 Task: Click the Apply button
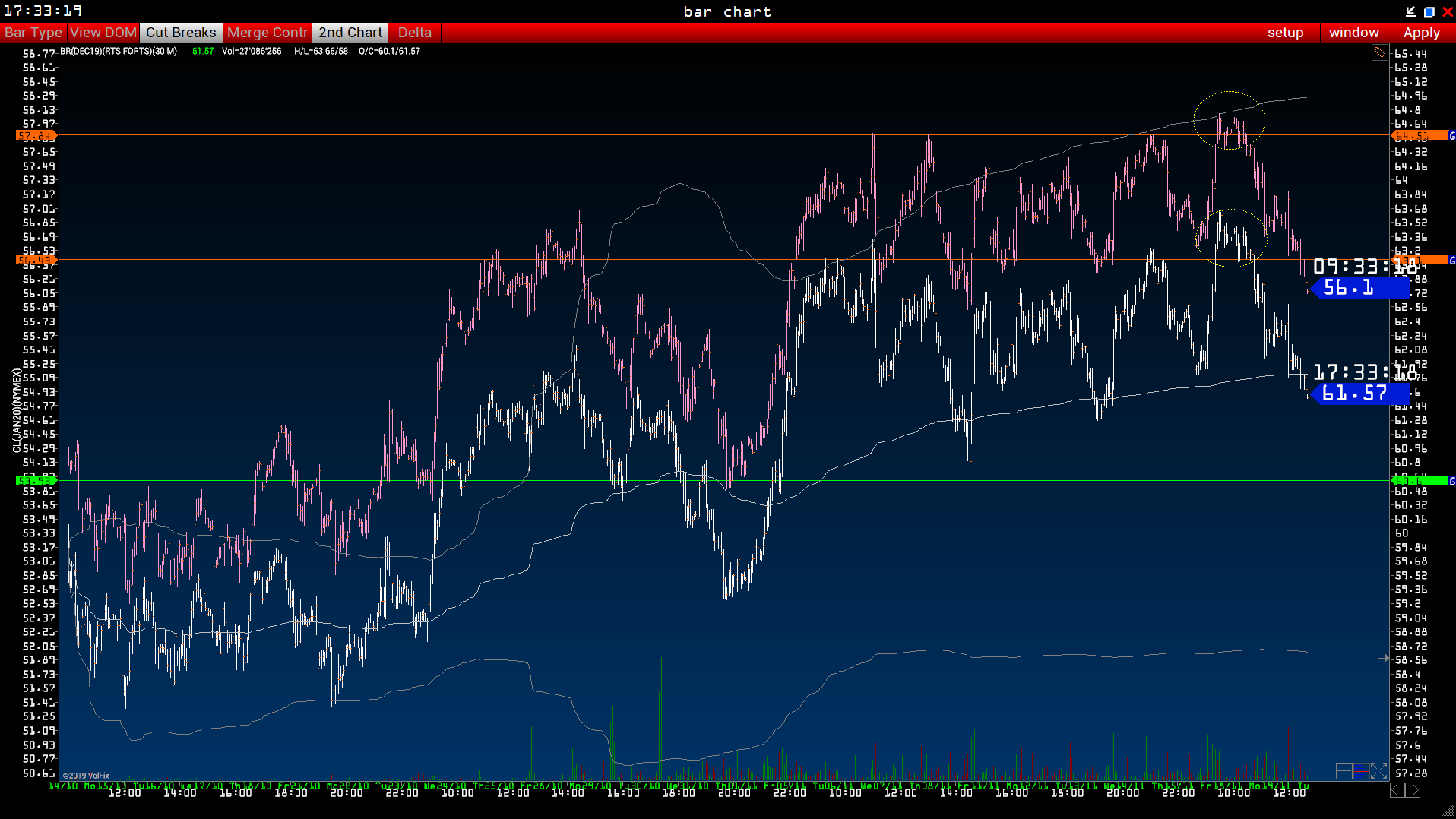pyautogui.click(x=1421, y=33)
